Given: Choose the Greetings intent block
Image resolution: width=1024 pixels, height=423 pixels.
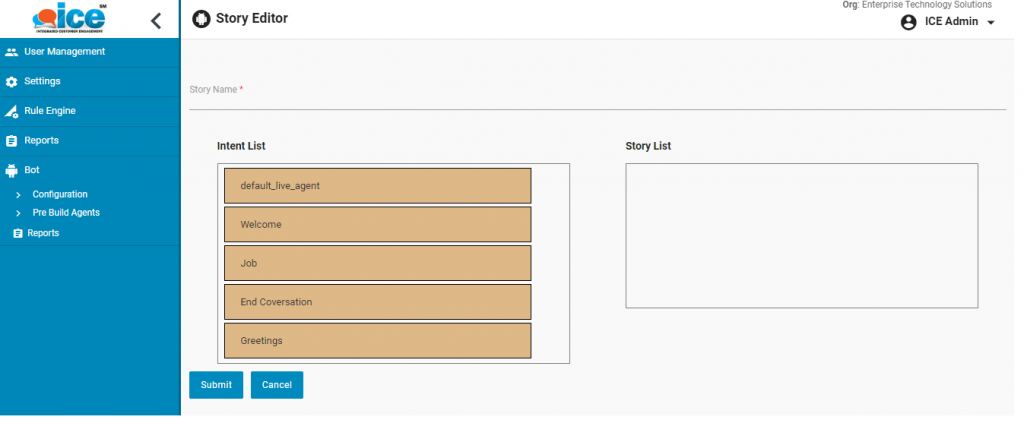Looking at the screenshot, I should 377,341.
